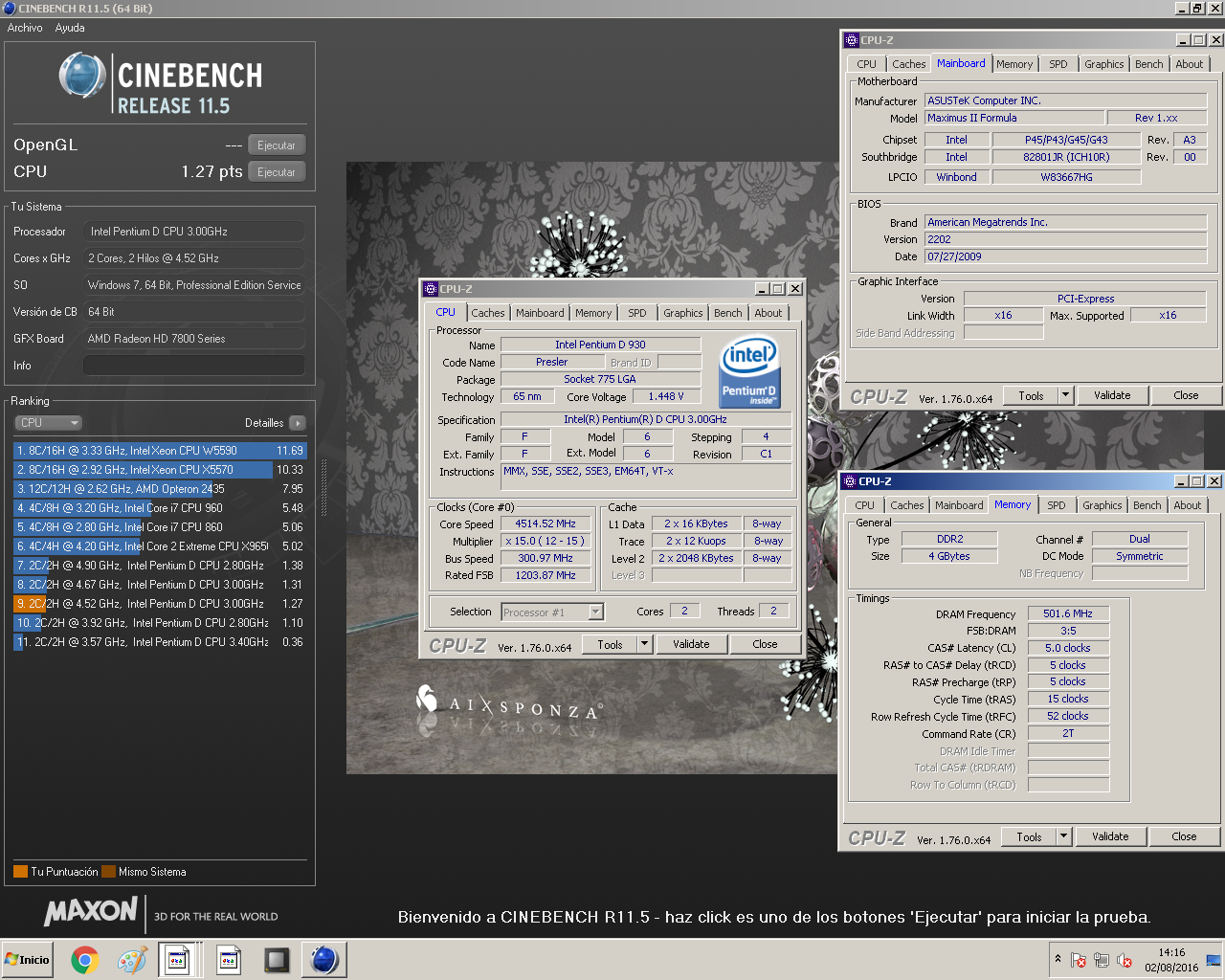Click Validate in Memory CPU-Z window
The height and width of the screenshot is (980, 1225).
click(x=1110, y=836)
